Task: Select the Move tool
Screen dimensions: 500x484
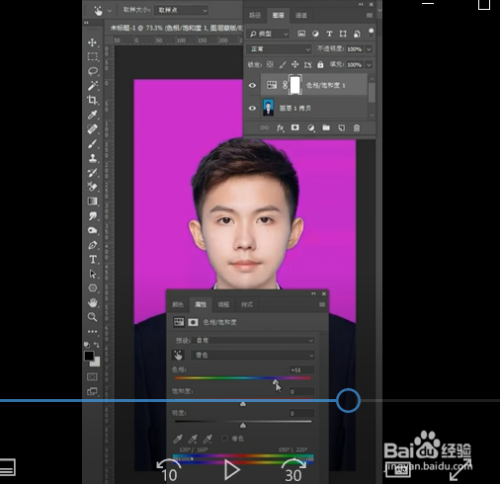Action: click(92, 42)
